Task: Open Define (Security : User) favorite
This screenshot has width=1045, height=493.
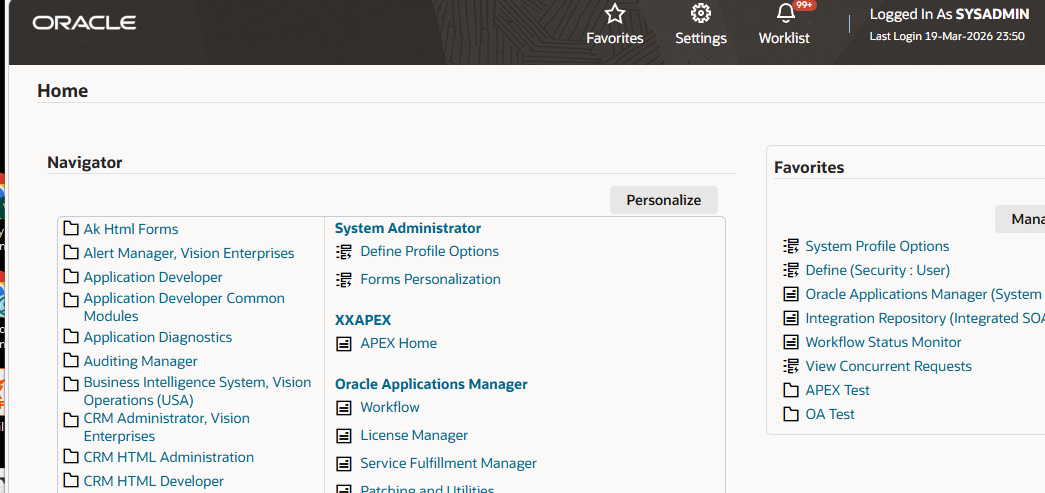Action: [x=877, y=270]
